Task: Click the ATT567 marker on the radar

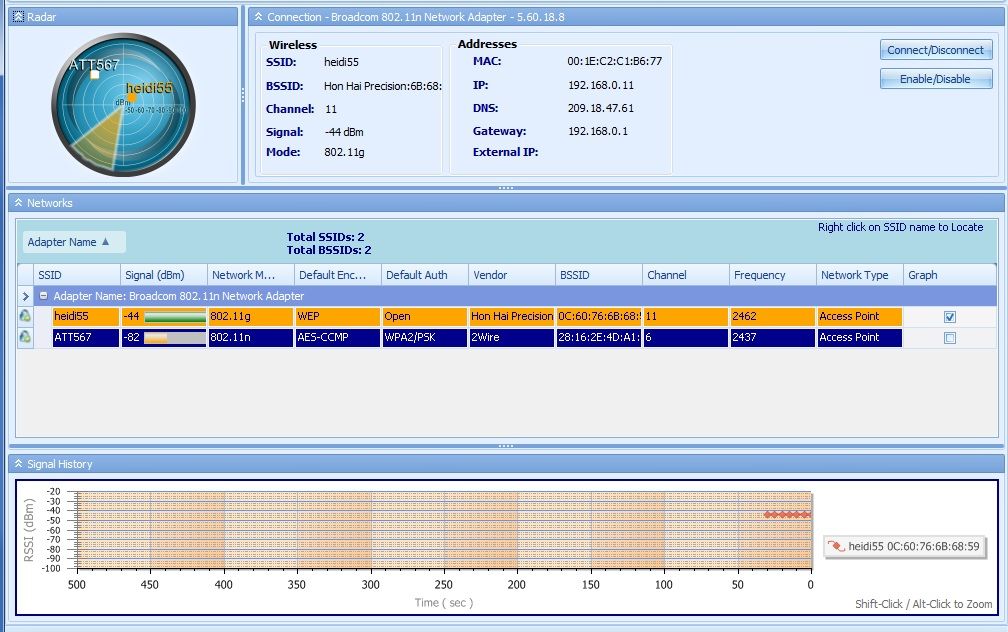Action: click(94, 75)
